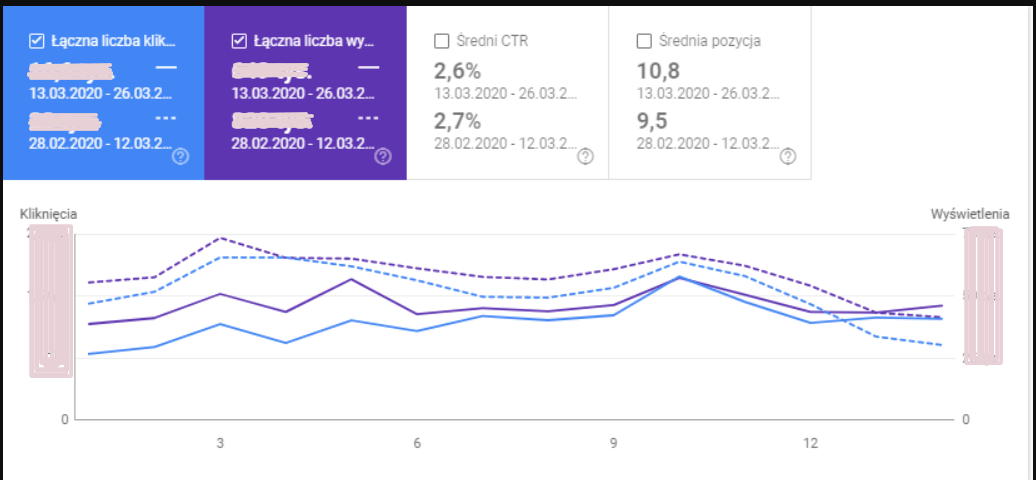Enable the Średnia pozycja checkbox
This screenshot has width=1036, height=480.
pyautogui.click(x=644, y=41)
